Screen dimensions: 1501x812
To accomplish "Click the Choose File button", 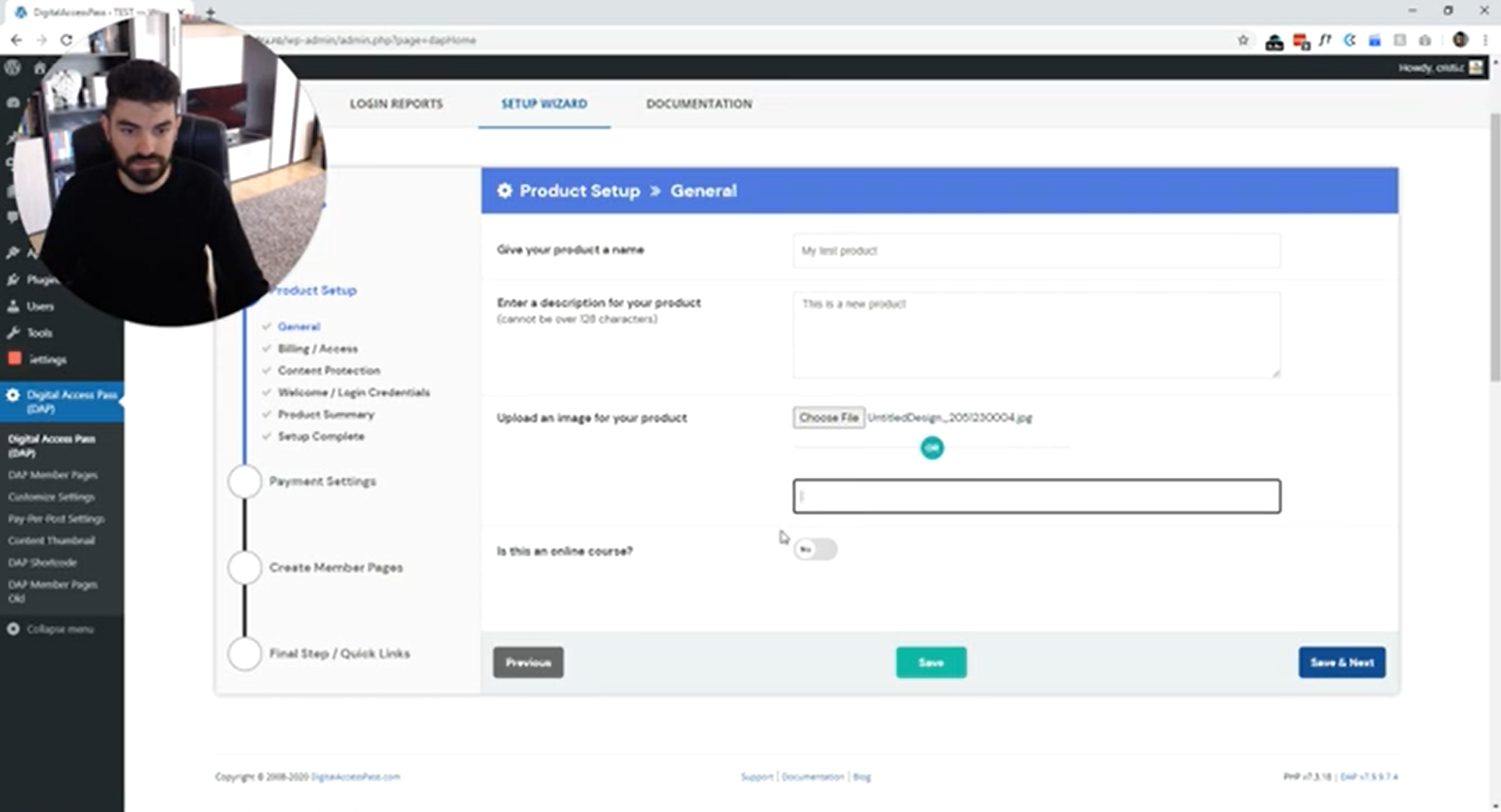I will pos(828,417).
